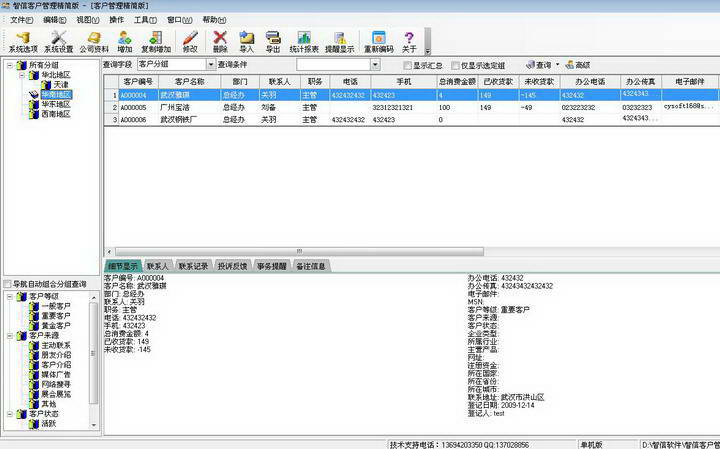This screenshot has width=720, height=449.
Task: Enable the 显示汇总 checkbox
Action: tap(407, 66)
